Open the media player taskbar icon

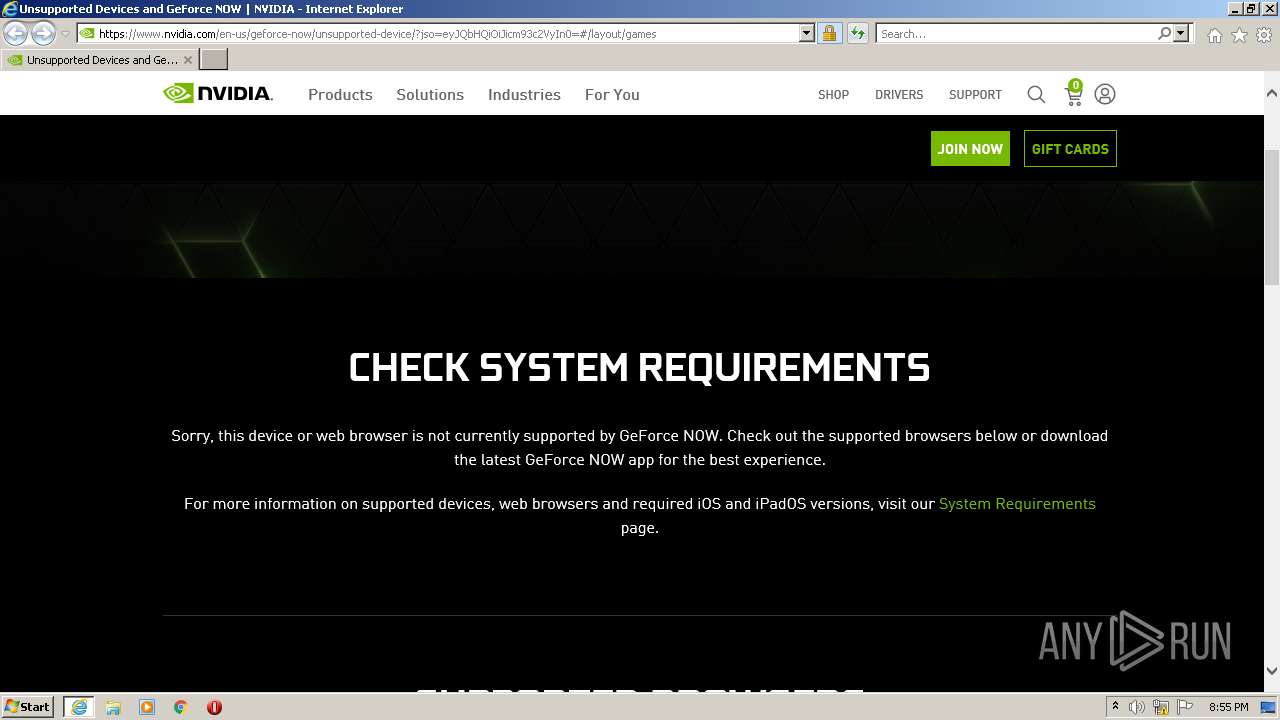(x=147, y=707)
